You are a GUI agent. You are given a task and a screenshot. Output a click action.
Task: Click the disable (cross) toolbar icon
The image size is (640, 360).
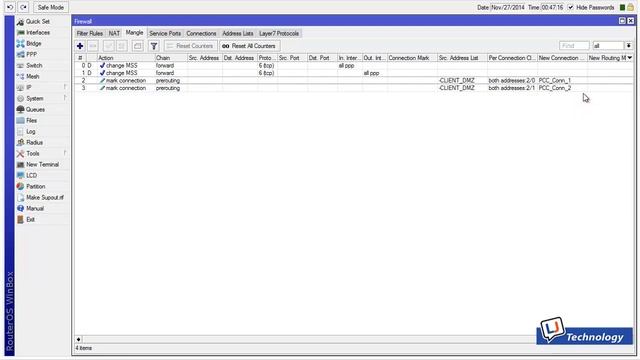[x=122, y=46]
